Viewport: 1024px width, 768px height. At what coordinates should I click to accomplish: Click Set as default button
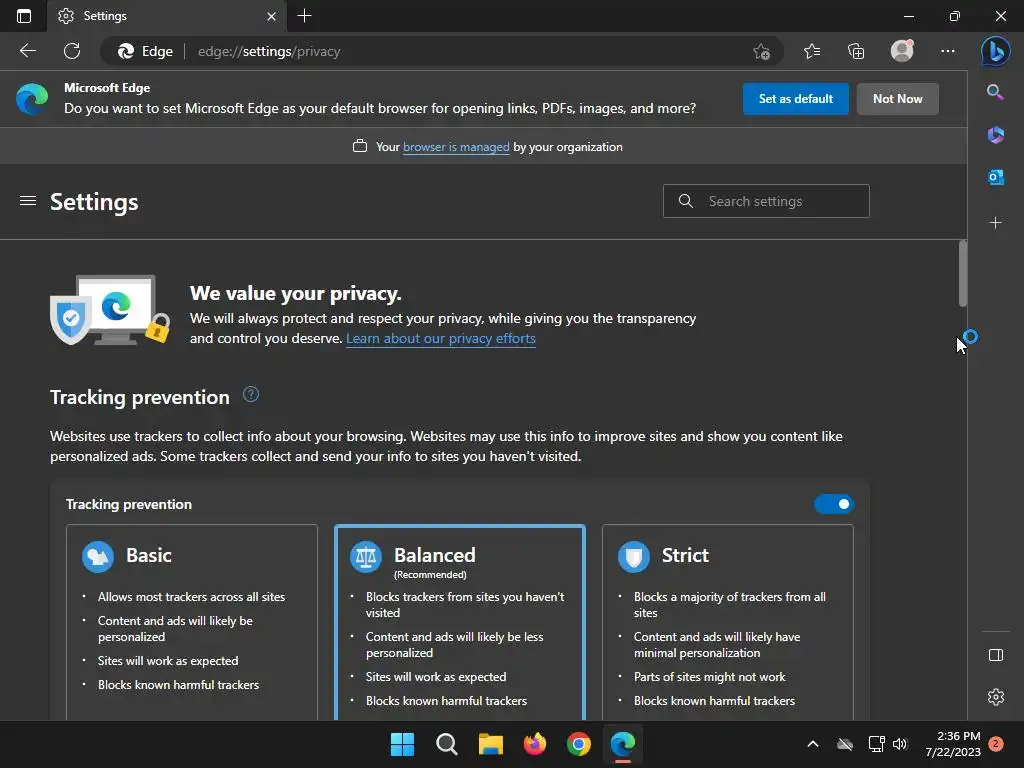click(795, 99)
